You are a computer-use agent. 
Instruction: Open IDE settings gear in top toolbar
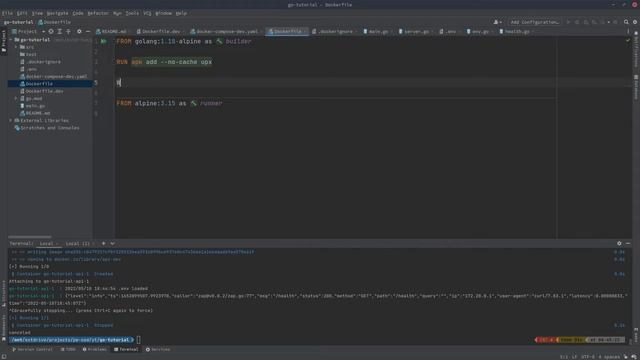coord(635,22)
